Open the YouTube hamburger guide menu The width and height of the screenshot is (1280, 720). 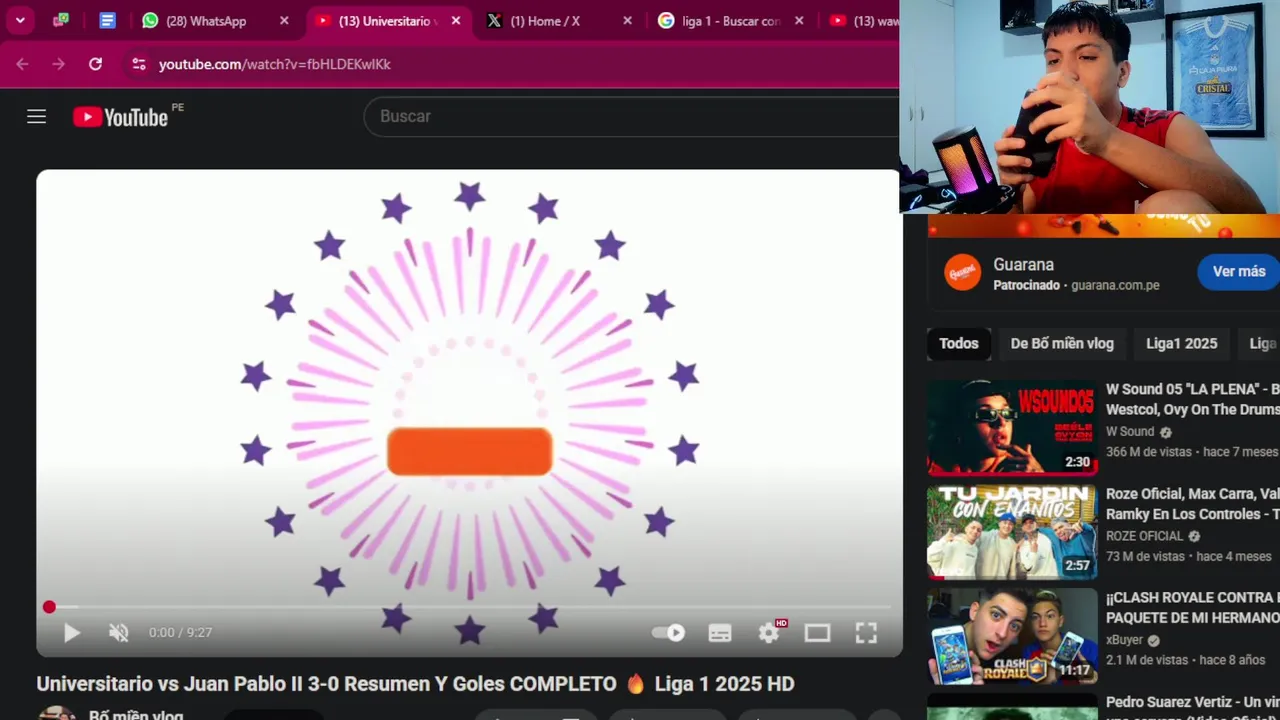tap(37, 117)
